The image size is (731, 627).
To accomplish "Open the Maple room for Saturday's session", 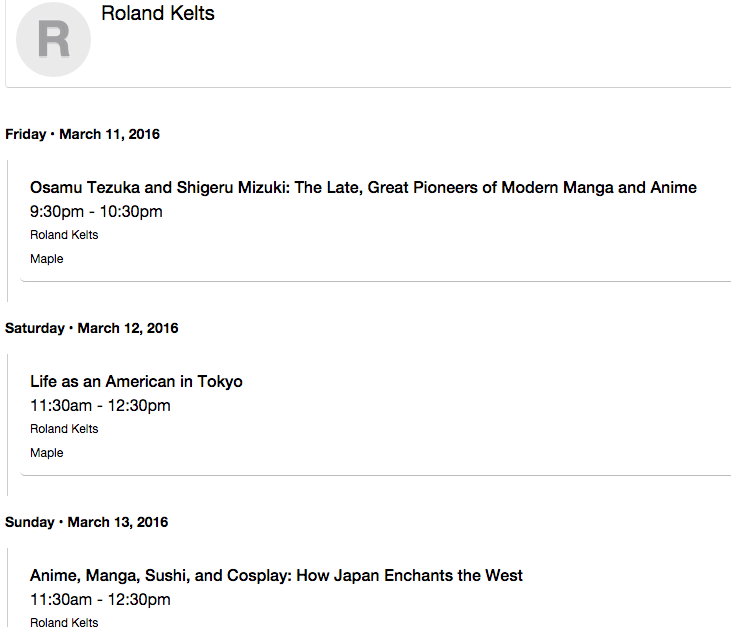I will [x=47, y=453].
